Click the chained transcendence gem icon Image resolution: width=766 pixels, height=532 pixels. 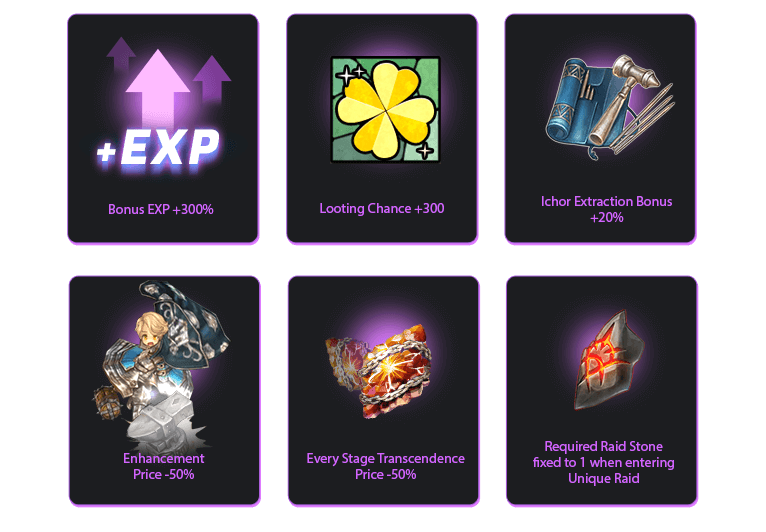click(x=379, y=370)
